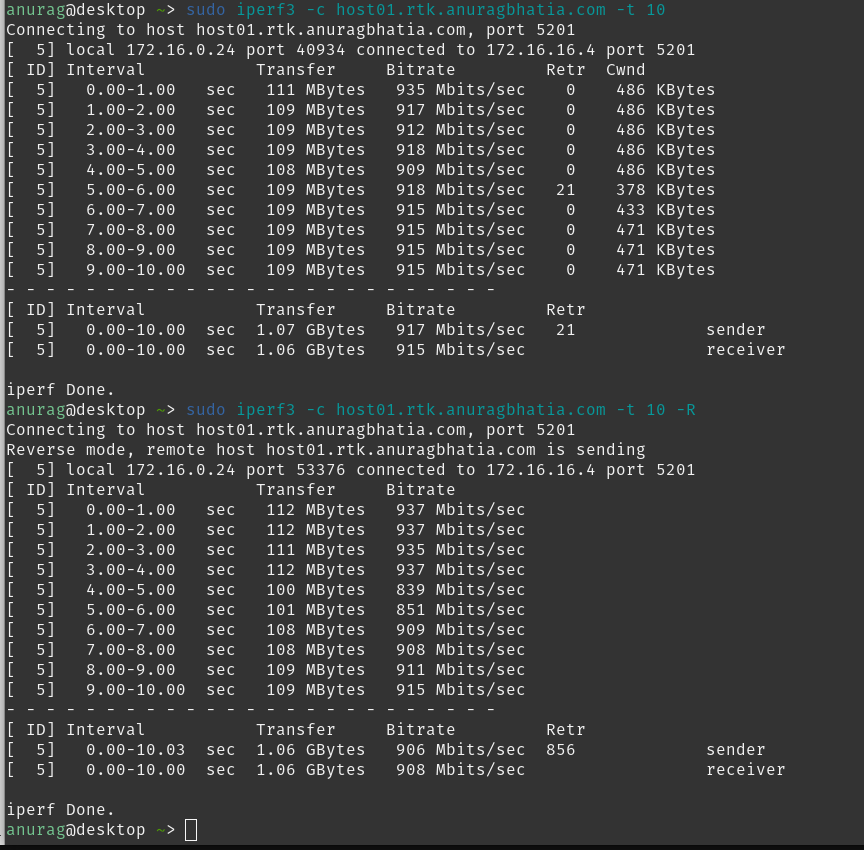
Task: Select the 935 Mbits/sec value with 486 KBytes
Action: pos(461,90)
